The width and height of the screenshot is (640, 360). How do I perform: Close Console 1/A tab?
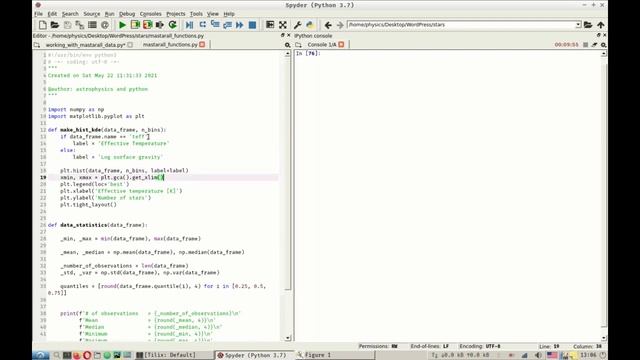341,45
